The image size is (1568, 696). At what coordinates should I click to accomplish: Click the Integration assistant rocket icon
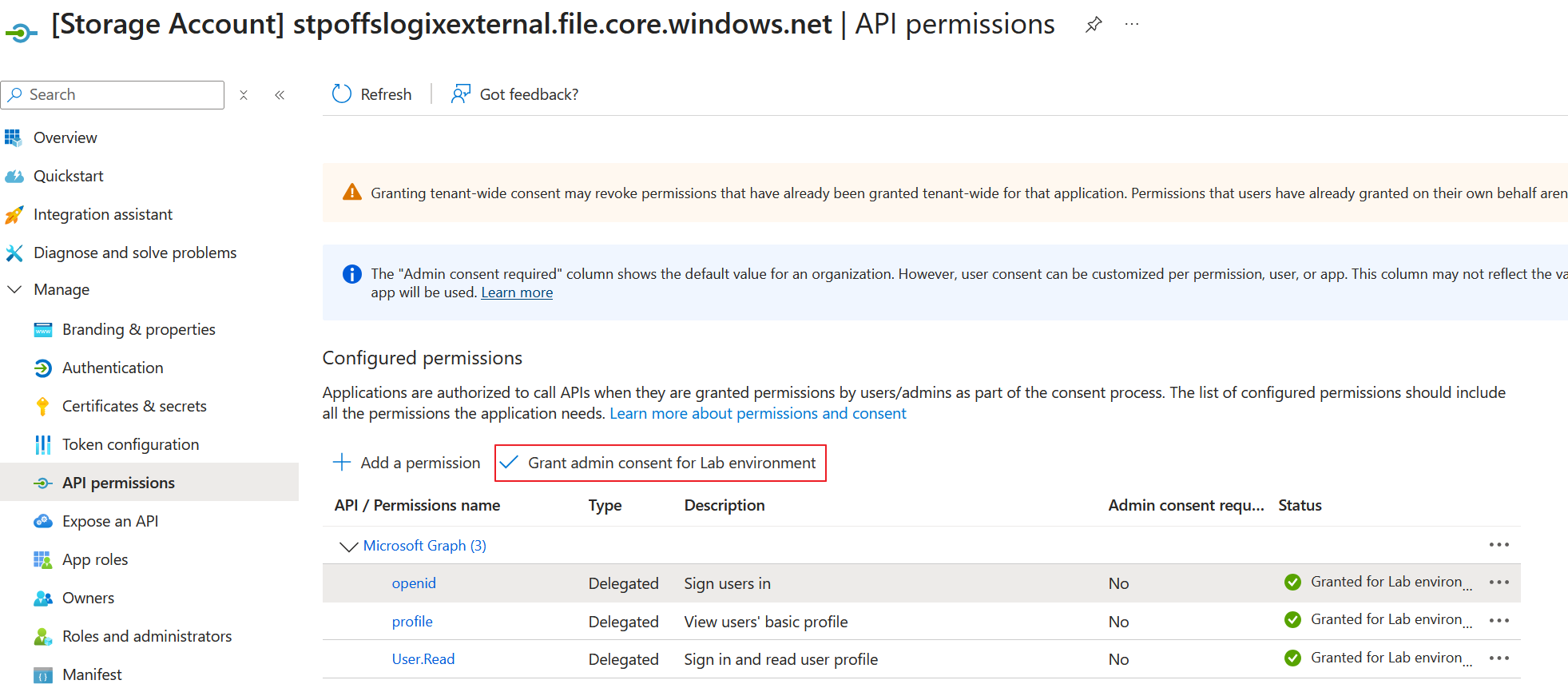(14, 214)
